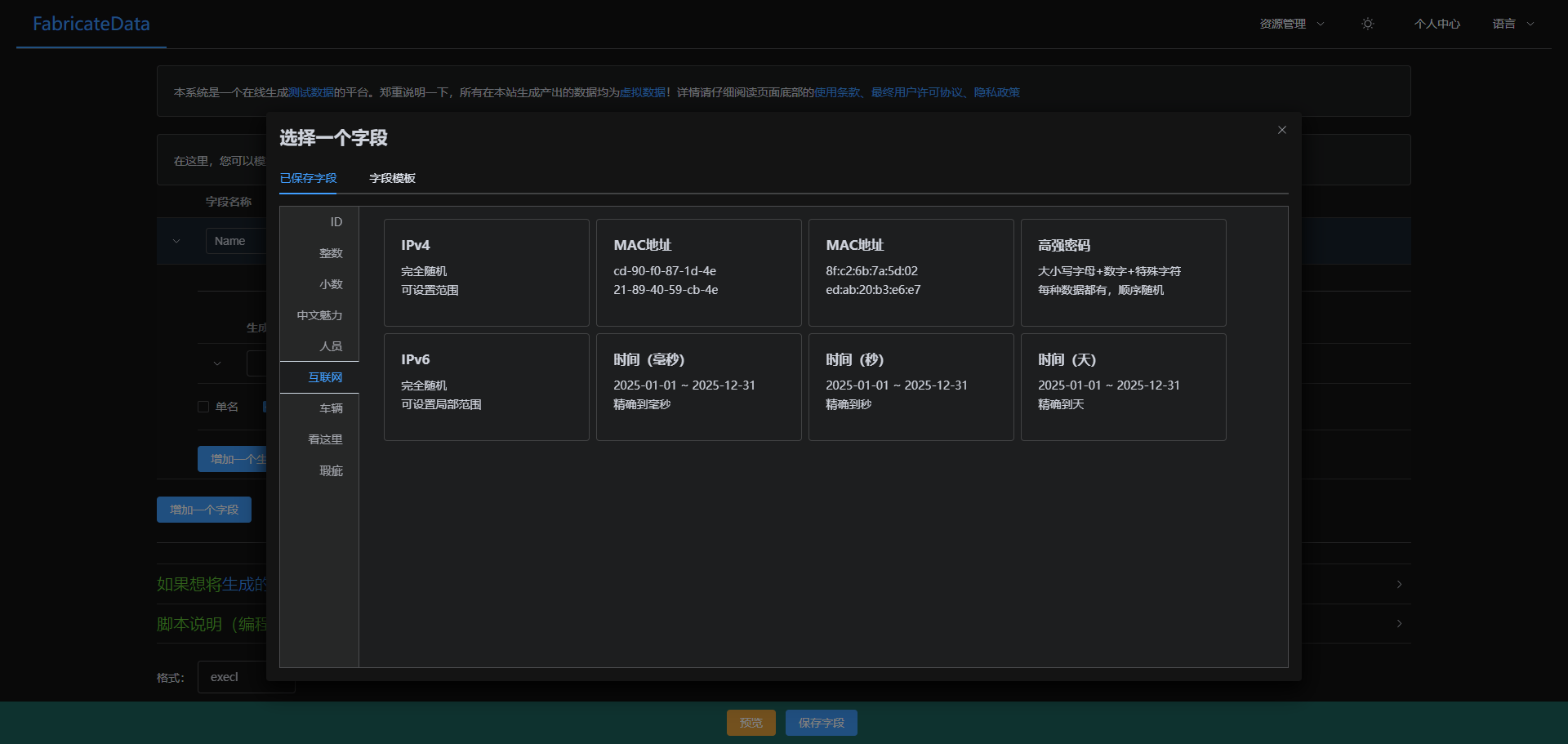The image size is (1568, 744).
Task: Switch to the 已保存字段 tab
Action: pos(308,178)
